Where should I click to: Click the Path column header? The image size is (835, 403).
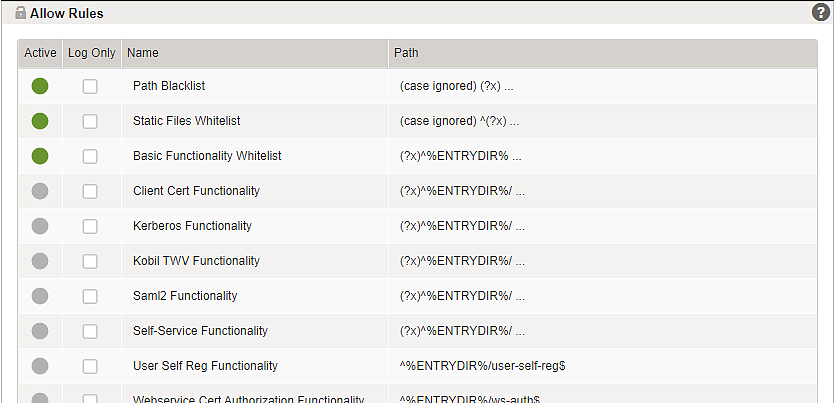point(603,53)
